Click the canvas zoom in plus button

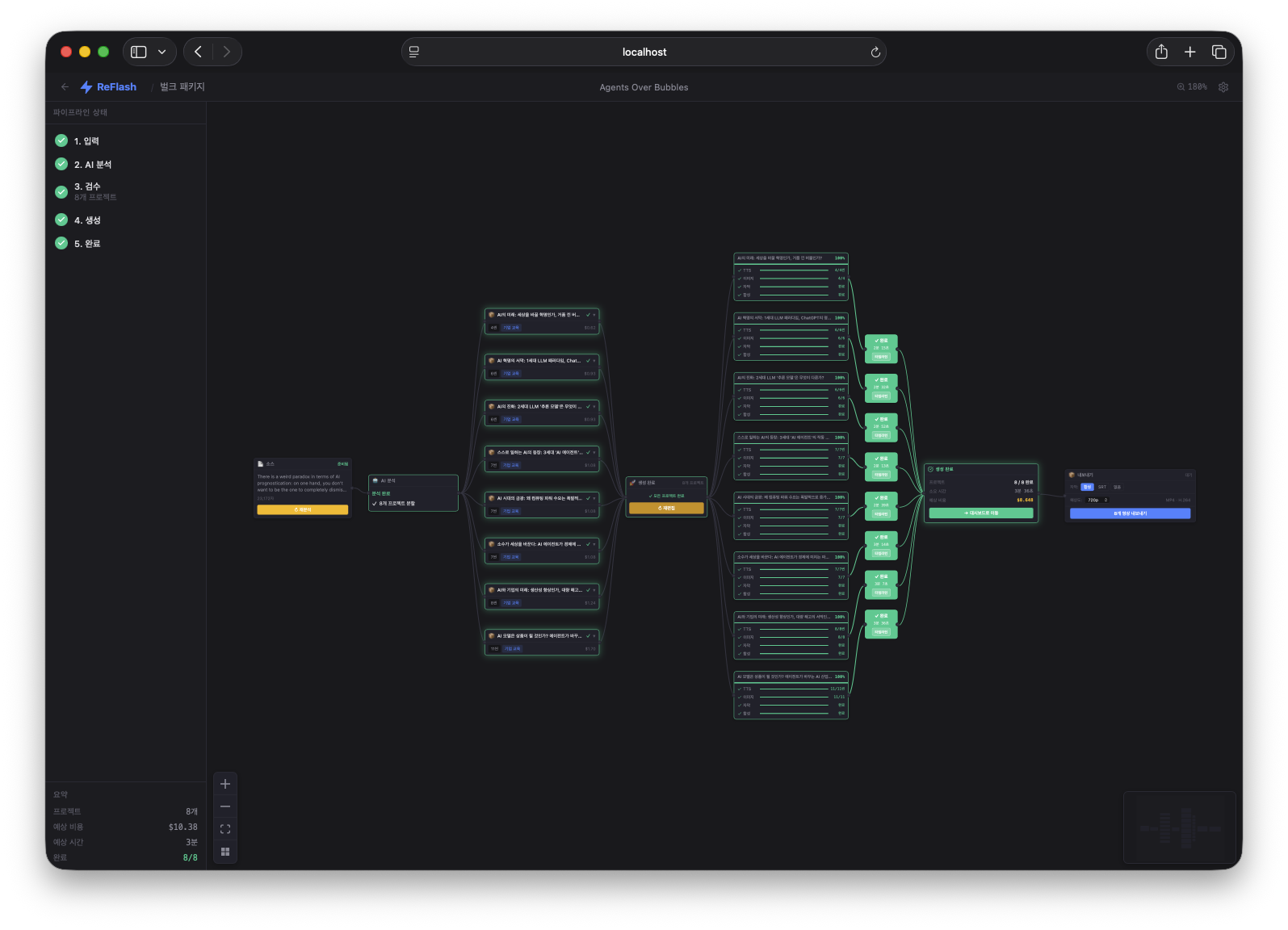pyautogui.click(x=225, y=784)
